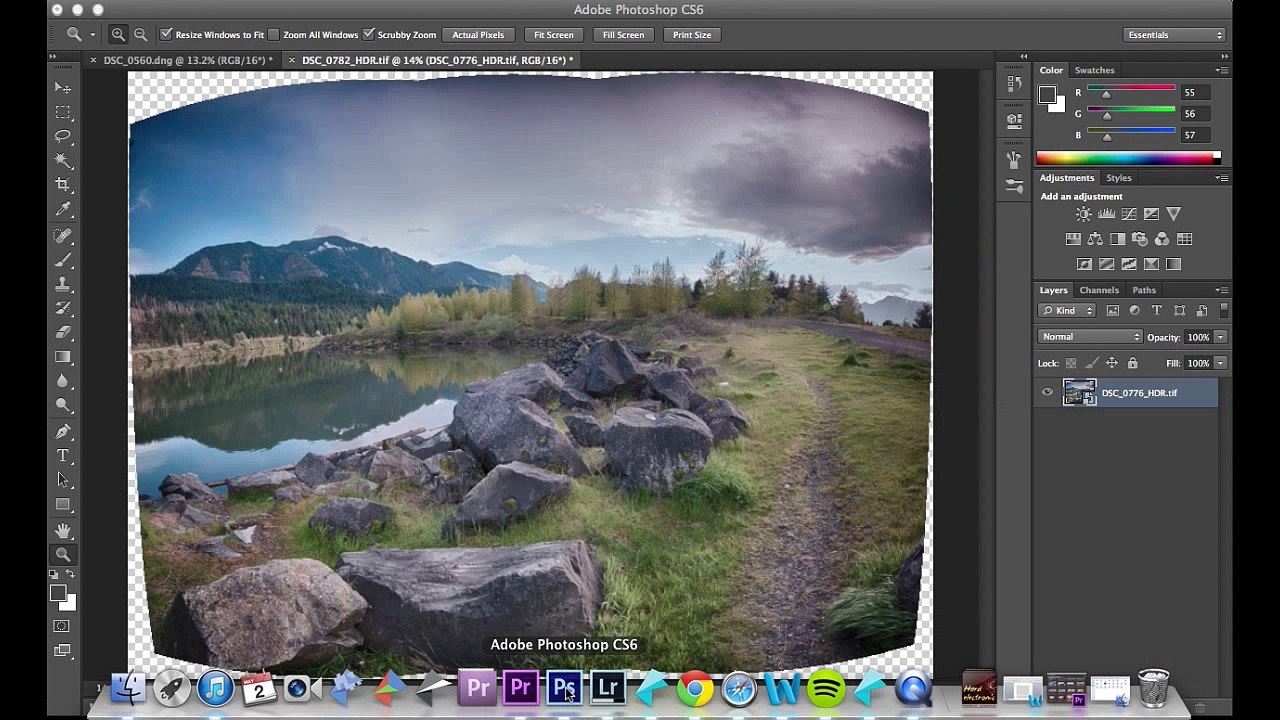Switch to the Channels tab
The height and width of the screenshot is (720, 1280).
(1099, 290)
